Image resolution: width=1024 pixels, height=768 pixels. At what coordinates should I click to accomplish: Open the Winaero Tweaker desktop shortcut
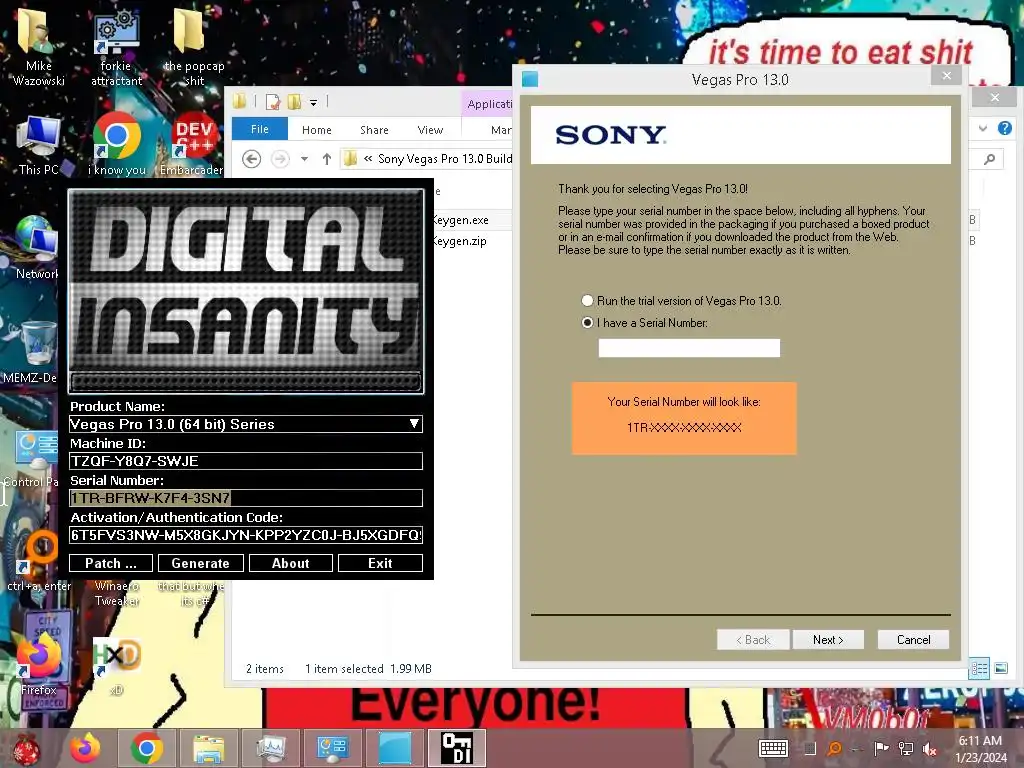click(116, 591)
